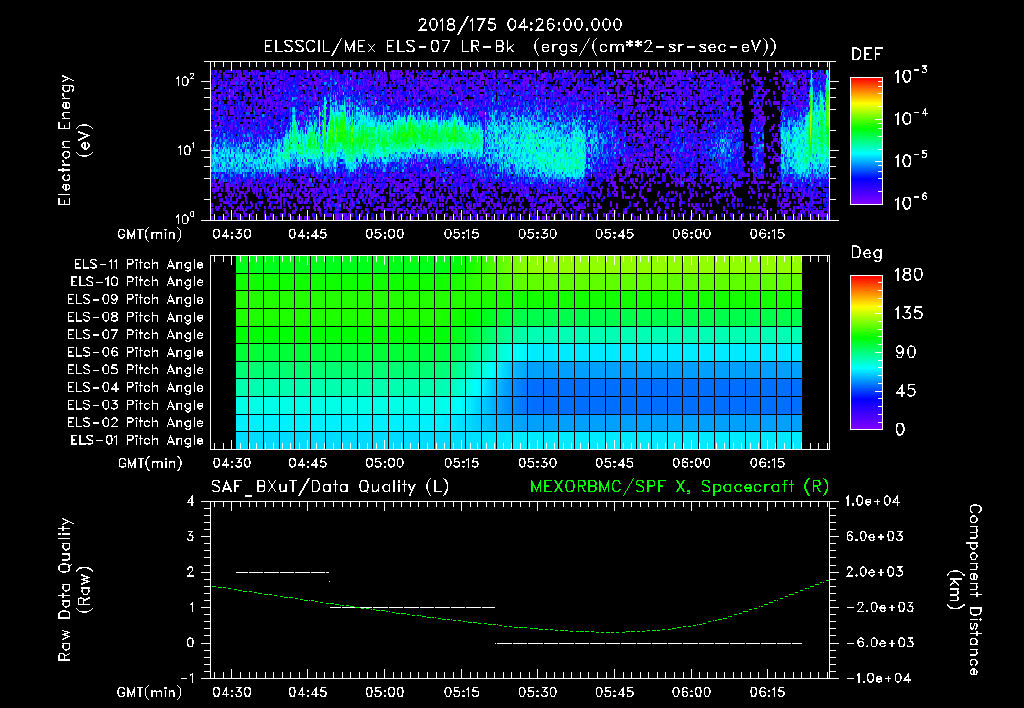Click the 3 tick on data quality axis
Image resolution: width=1024 pixels, height=708 pixels.
pyautogui.click(x=191, y=536)
